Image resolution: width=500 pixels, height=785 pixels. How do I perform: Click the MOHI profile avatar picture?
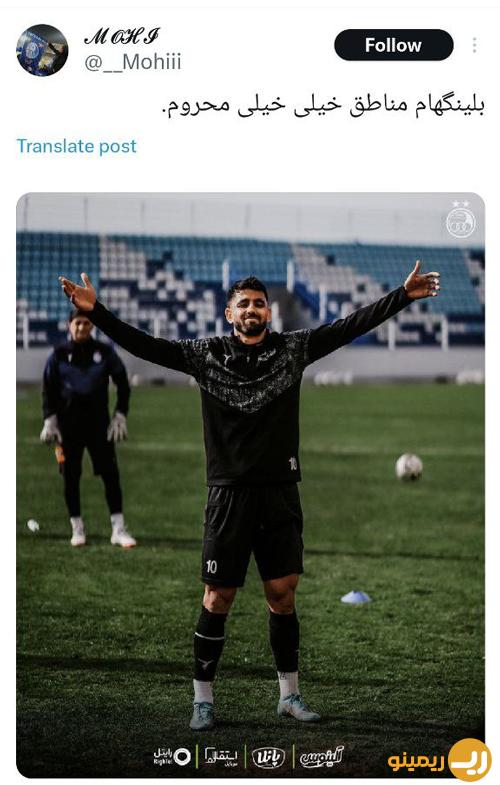coord(42,50)
